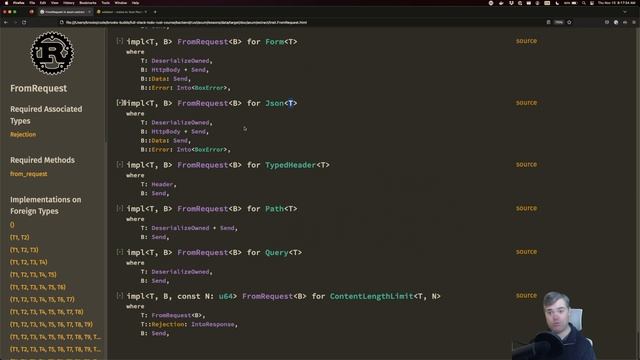The width and height of the screenshot is (640, 360).
Task: Open source link for the Form<T> impl
Action: click(x=526, y=41)
